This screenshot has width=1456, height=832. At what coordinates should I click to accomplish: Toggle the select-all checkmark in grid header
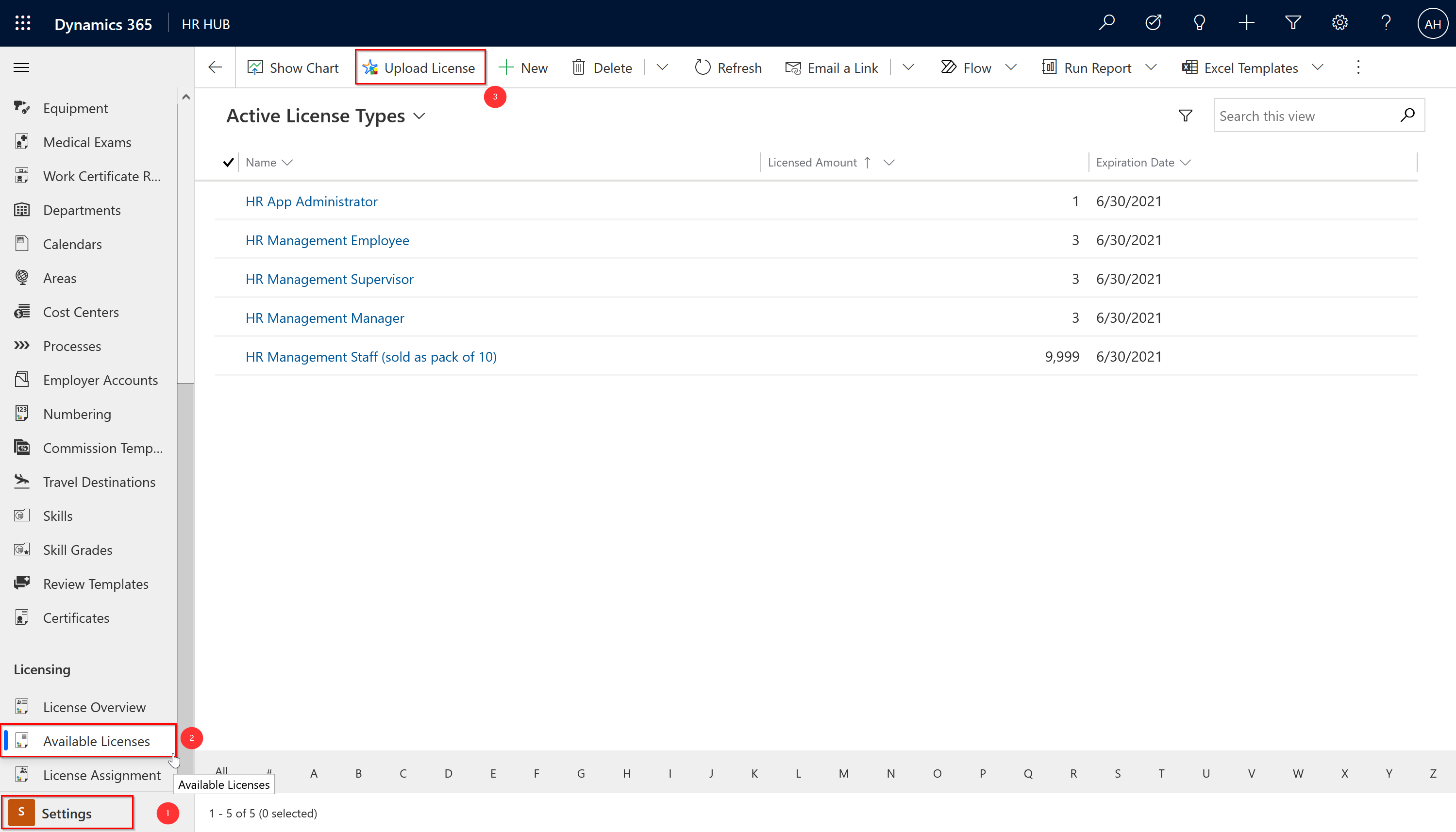[x=228, y=162]
